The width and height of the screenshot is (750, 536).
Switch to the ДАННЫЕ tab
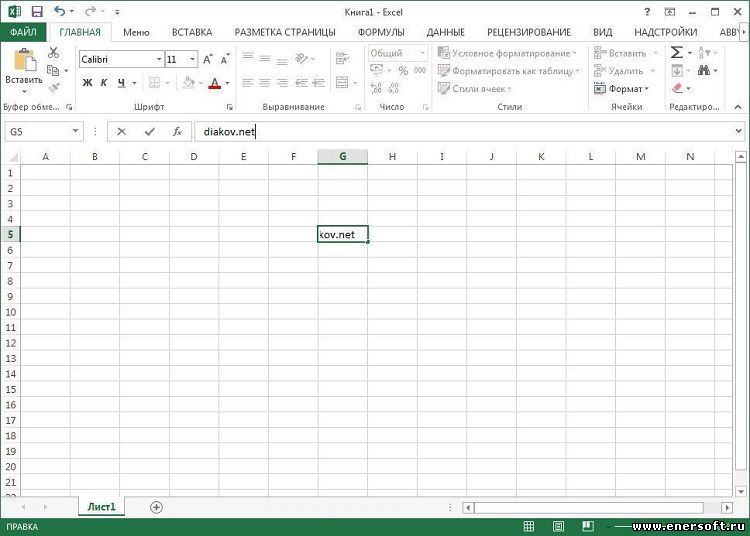pos(446,32)
